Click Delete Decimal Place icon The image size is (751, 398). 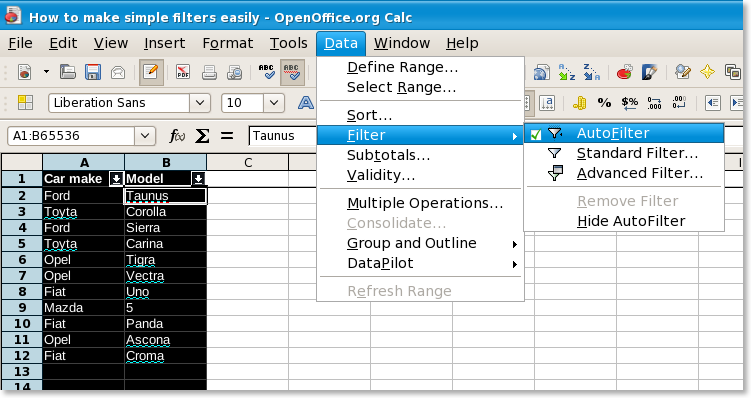[x=679, y=102]
